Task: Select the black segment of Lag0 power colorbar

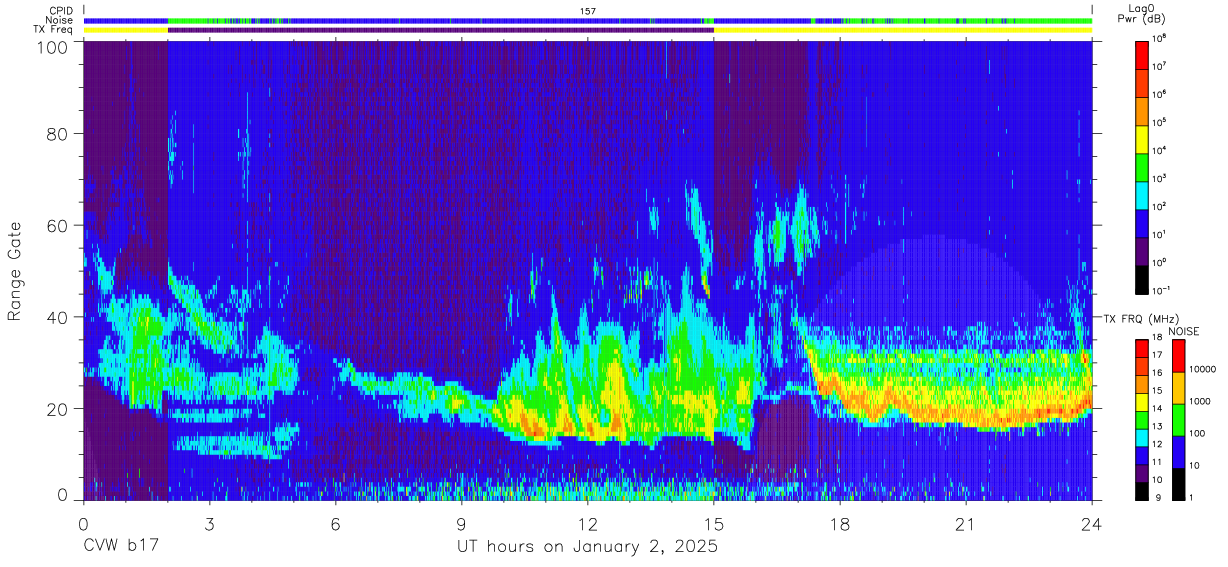Action: click(1142, 278)
